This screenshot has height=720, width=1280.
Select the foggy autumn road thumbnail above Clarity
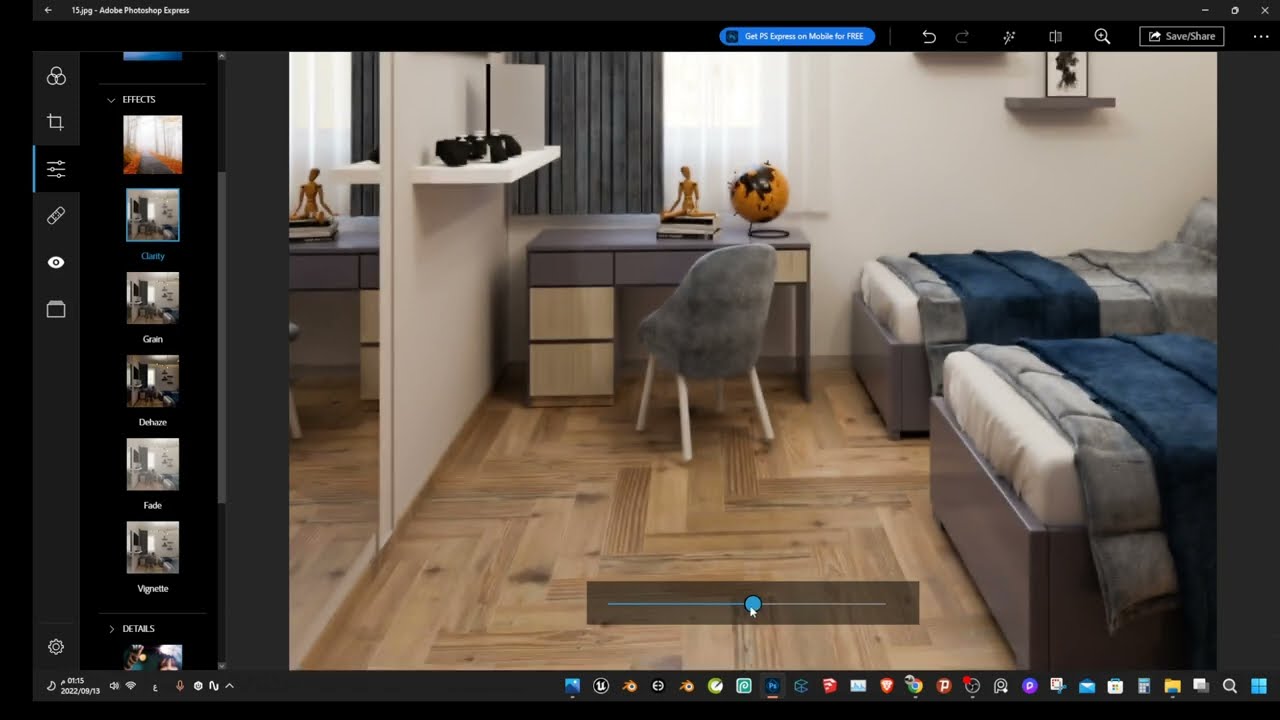pyautogui.click(x=153, y=145)
